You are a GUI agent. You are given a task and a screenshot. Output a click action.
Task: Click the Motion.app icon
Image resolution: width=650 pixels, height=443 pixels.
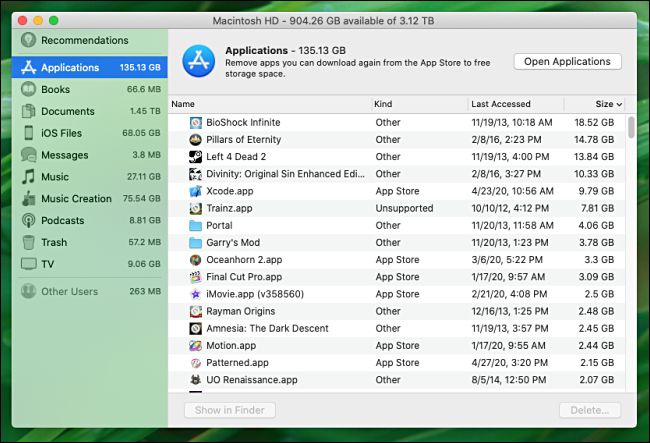[x=195, y=346]
